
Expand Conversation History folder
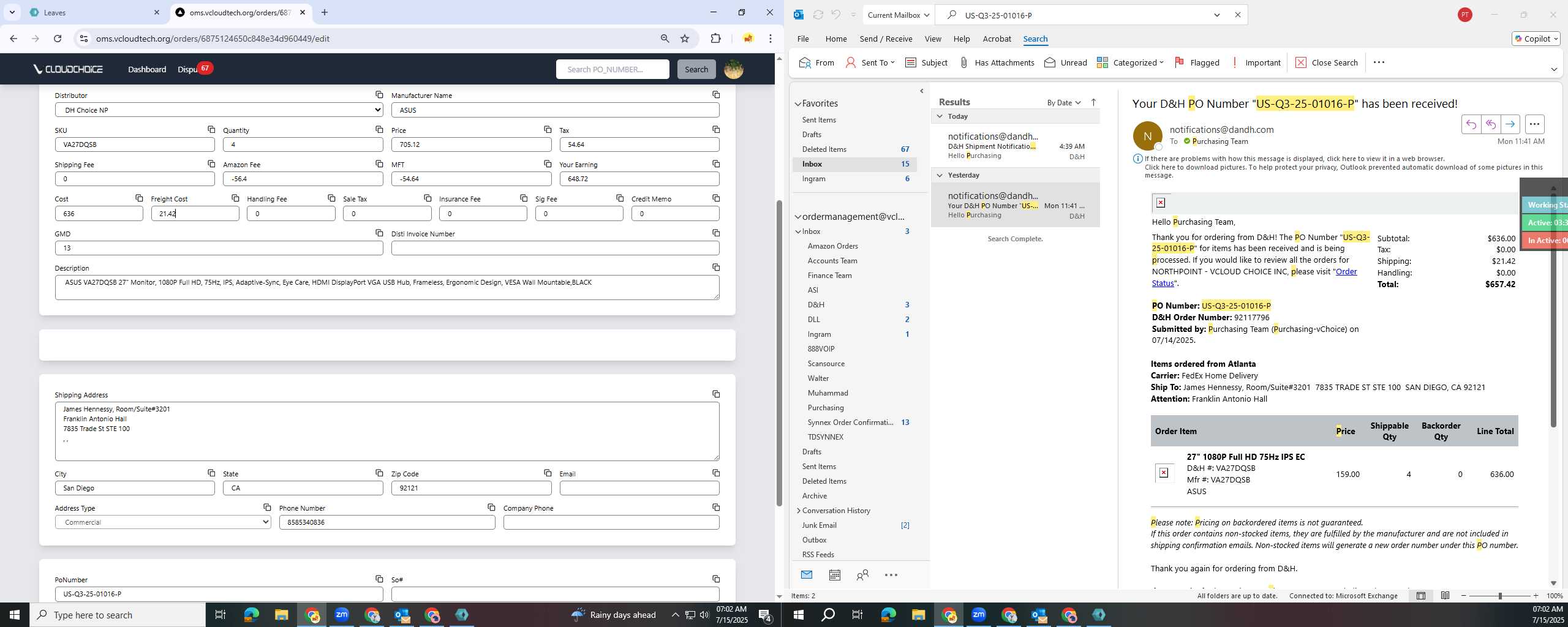coord(799,511)
